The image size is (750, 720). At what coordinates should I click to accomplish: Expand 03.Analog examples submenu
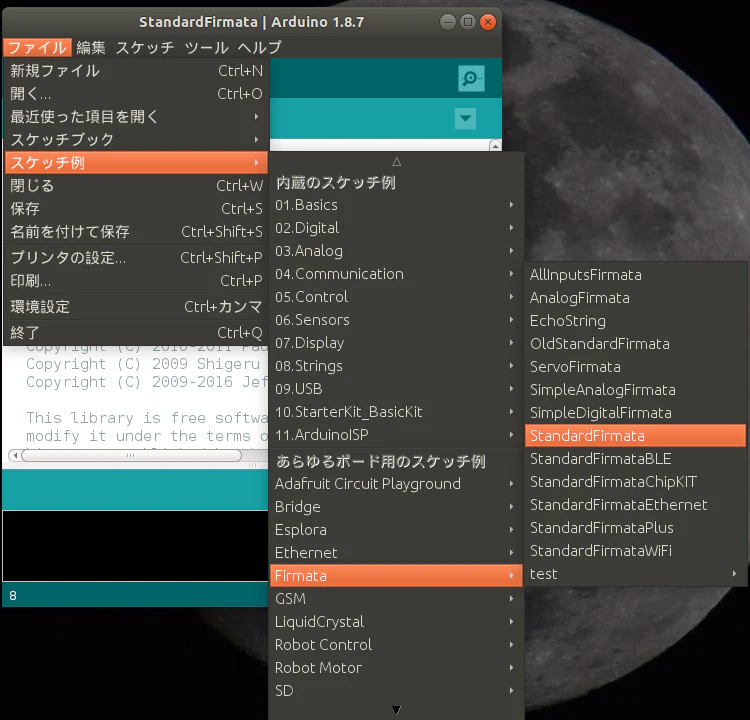396,251
